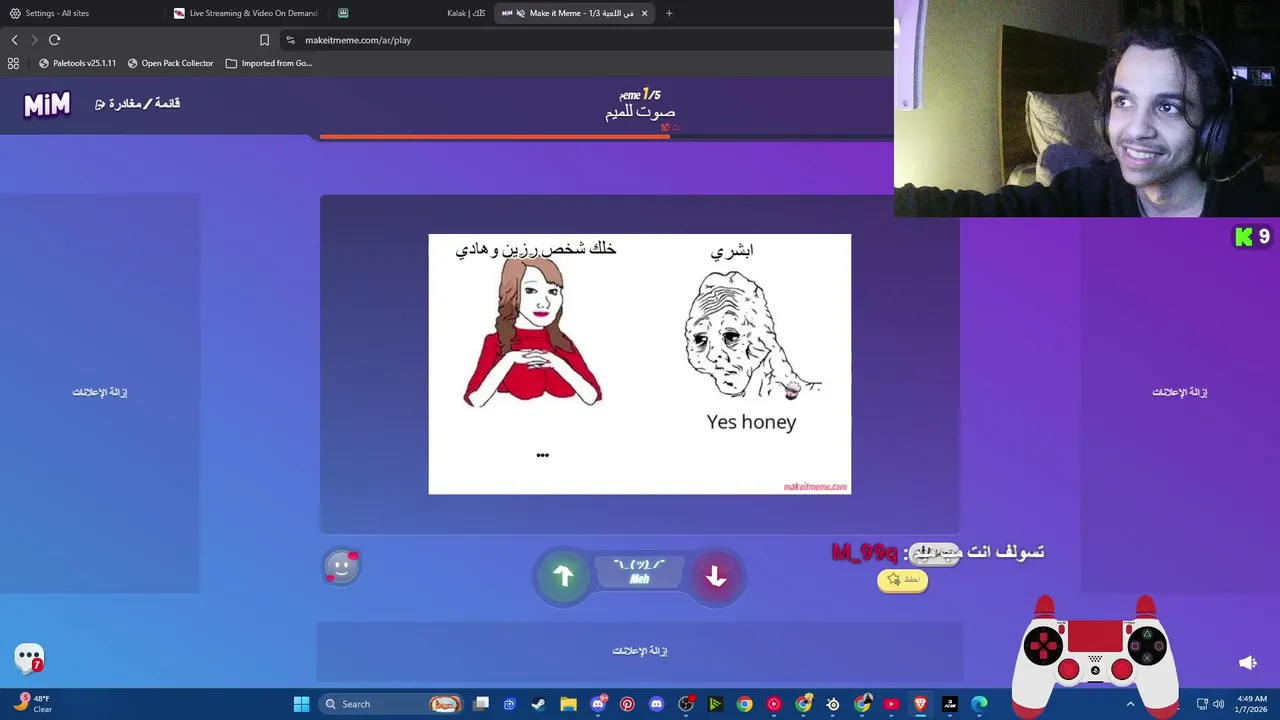Viewport: 1280px width, 720px height.
Task: Click the orange voting timer bar
Action: click(x=495, y=136)
